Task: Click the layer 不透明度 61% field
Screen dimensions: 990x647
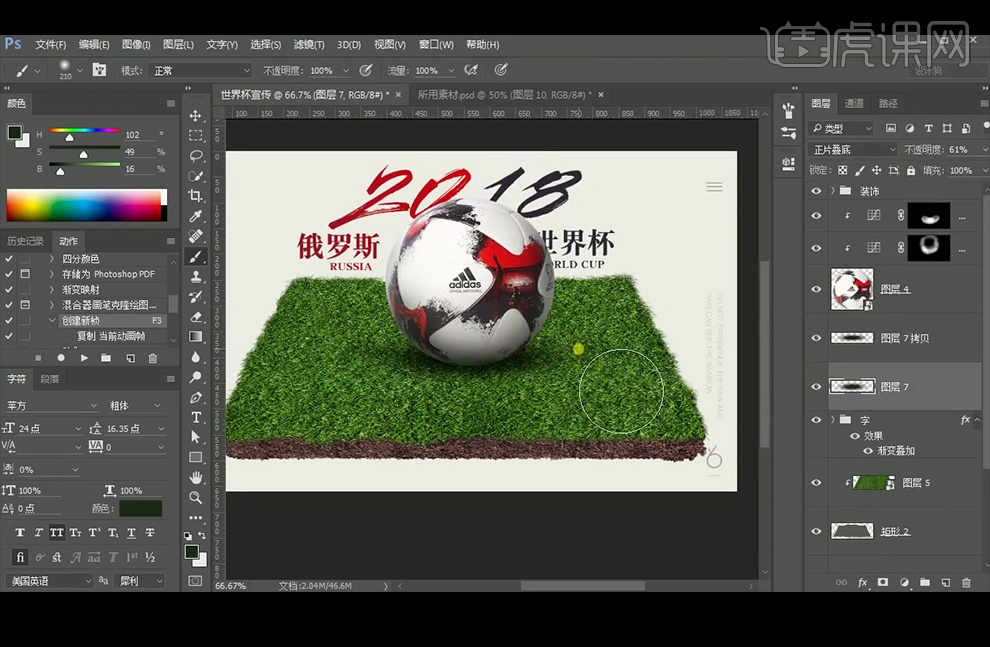Action: point(960,150)
